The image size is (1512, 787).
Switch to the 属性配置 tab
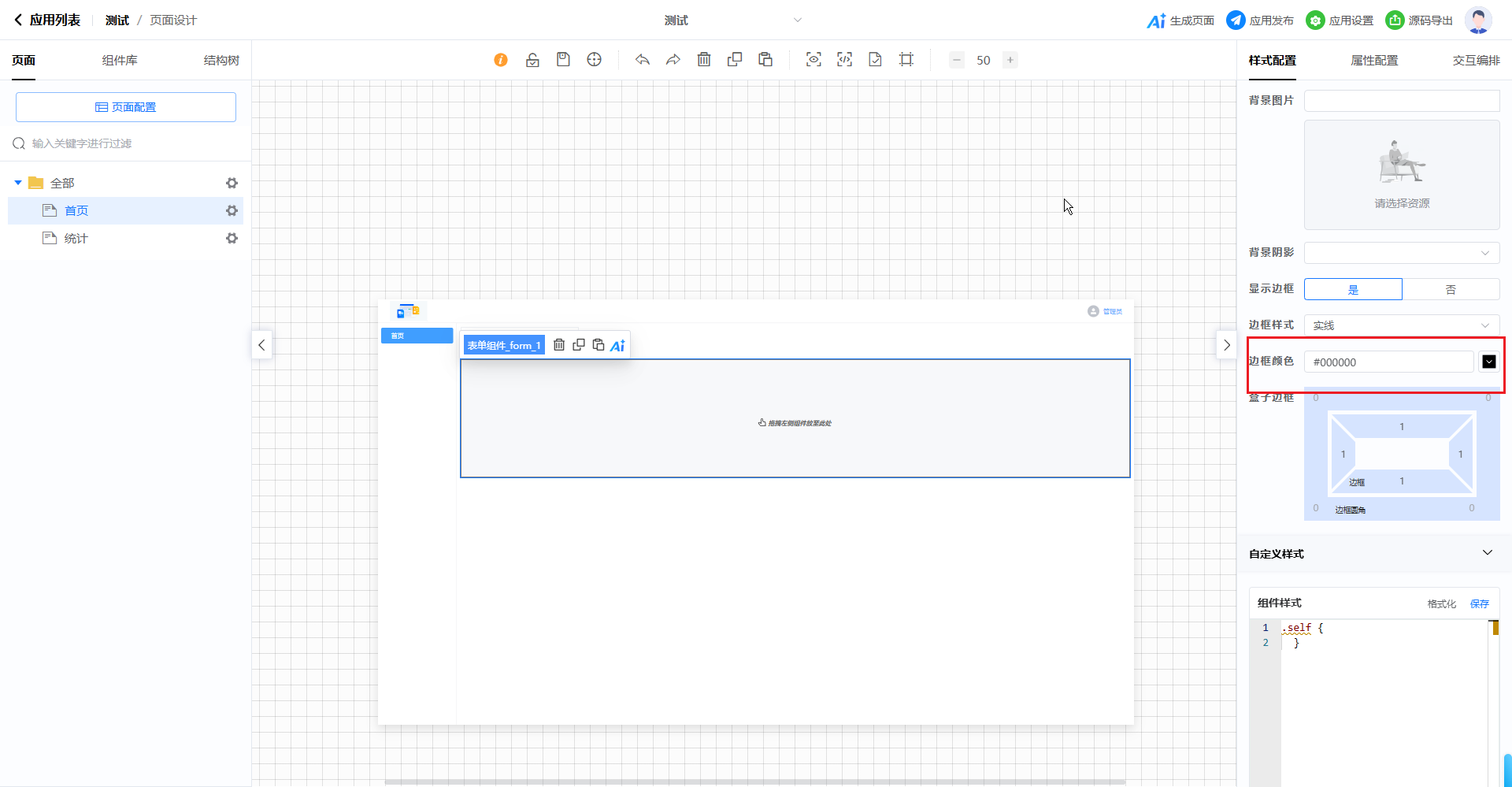pos(1374,61)
